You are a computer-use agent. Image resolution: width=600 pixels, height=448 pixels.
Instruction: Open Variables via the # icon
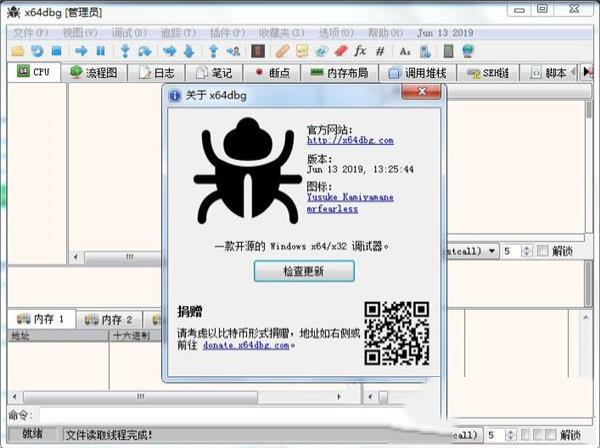pyautogui.click(x=380, y=51)
